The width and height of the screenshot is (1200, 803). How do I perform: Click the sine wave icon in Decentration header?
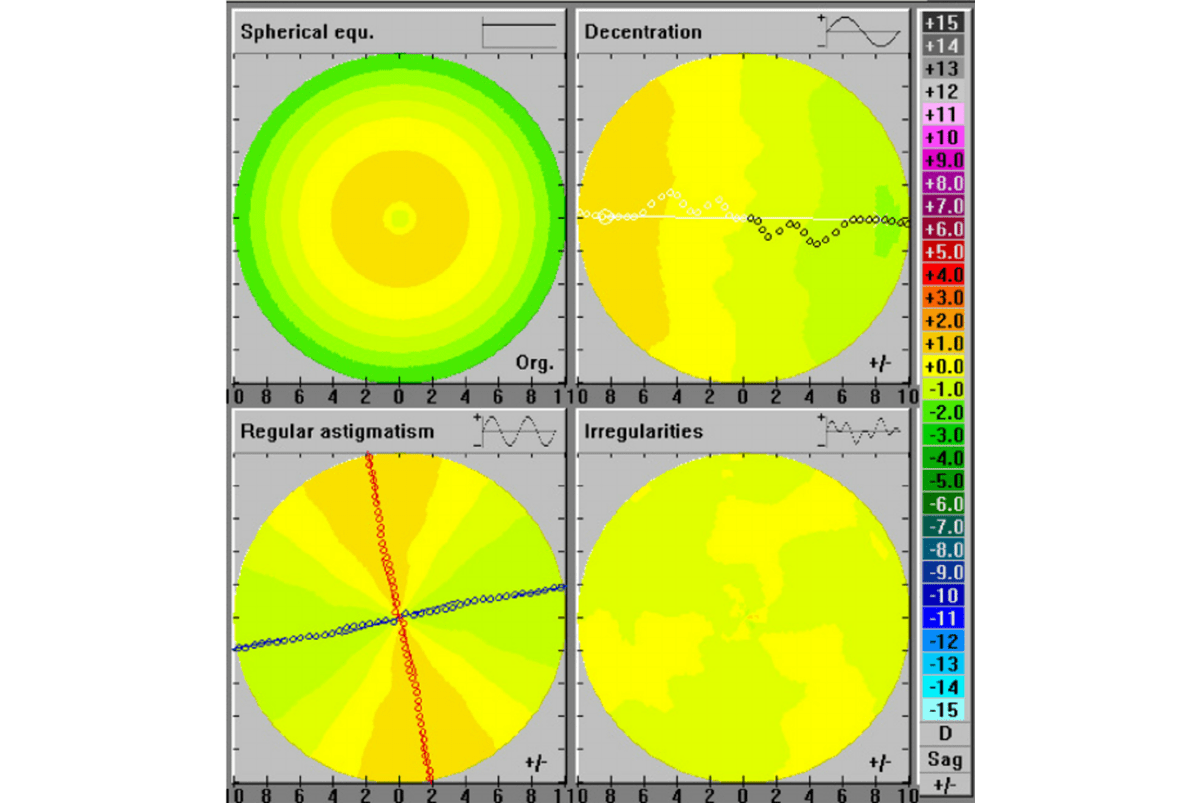862,31
